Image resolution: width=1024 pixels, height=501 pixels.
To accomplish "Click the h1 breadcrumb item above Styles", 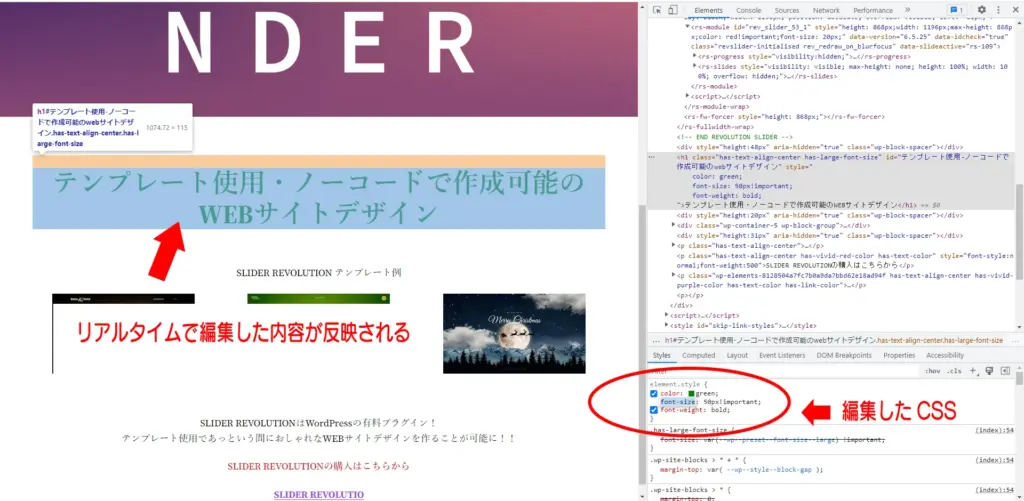I will 833,340.
